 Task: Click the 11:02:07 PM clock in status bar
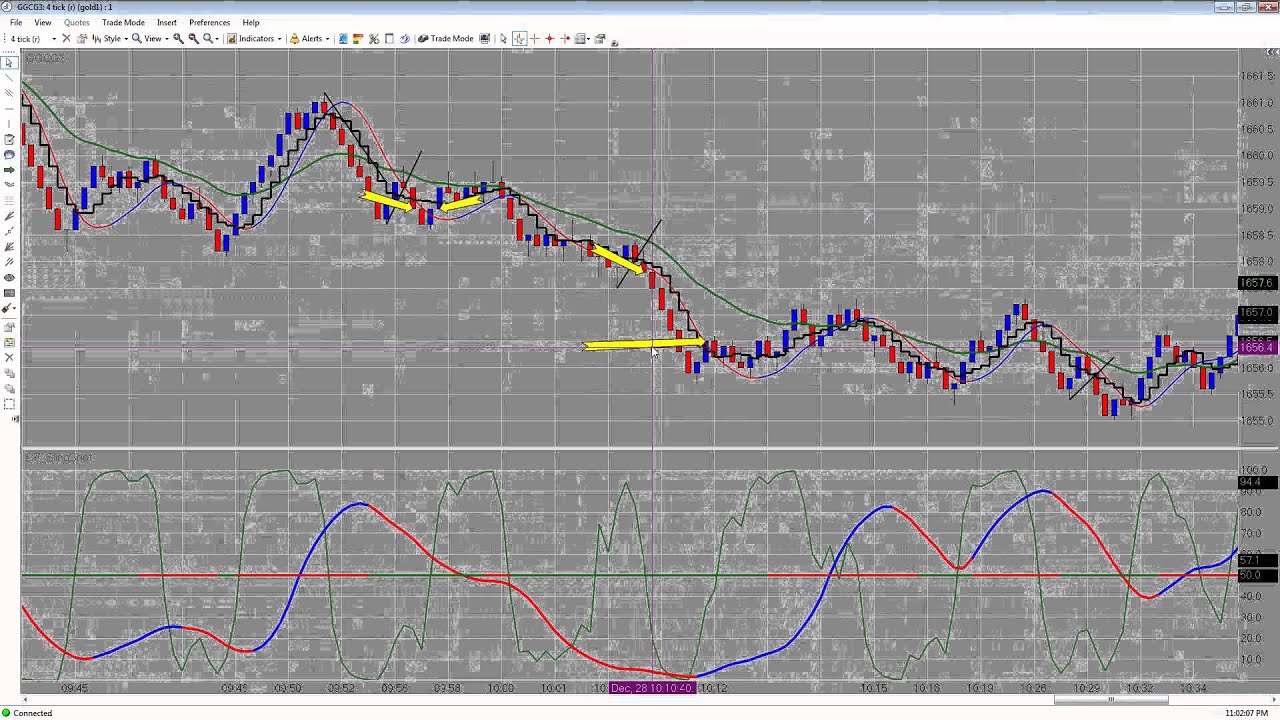[1247, 713]
